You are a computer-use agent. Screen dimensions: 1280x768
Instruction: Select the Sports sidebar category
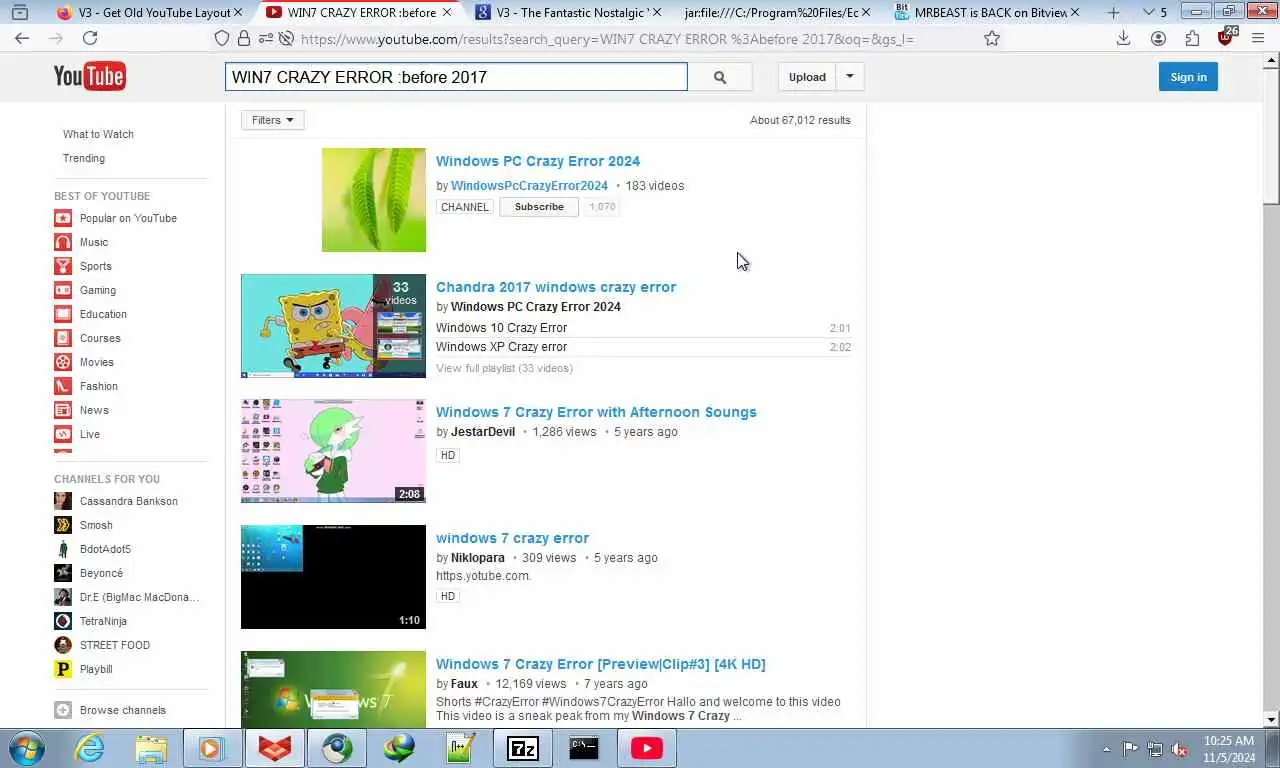[x=96, y=266]
